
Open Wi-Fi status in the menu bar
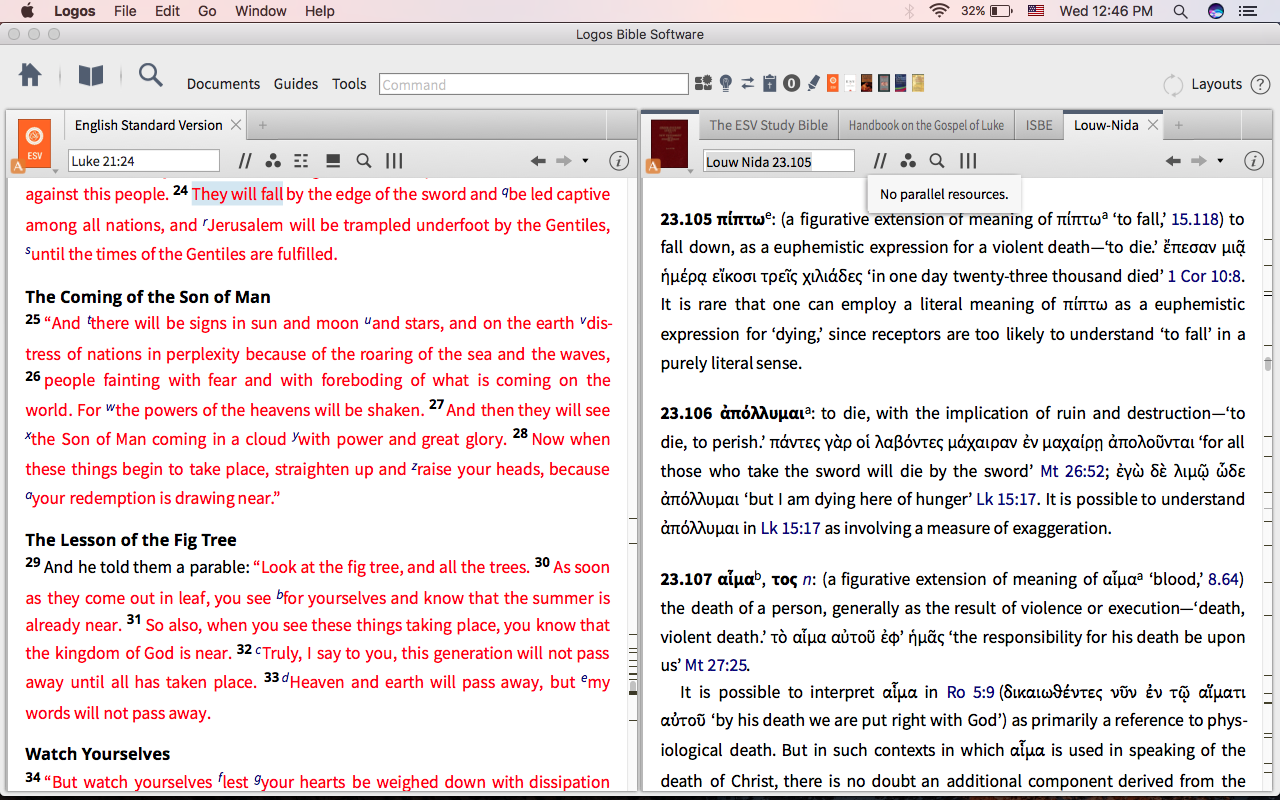pos(939,11)
